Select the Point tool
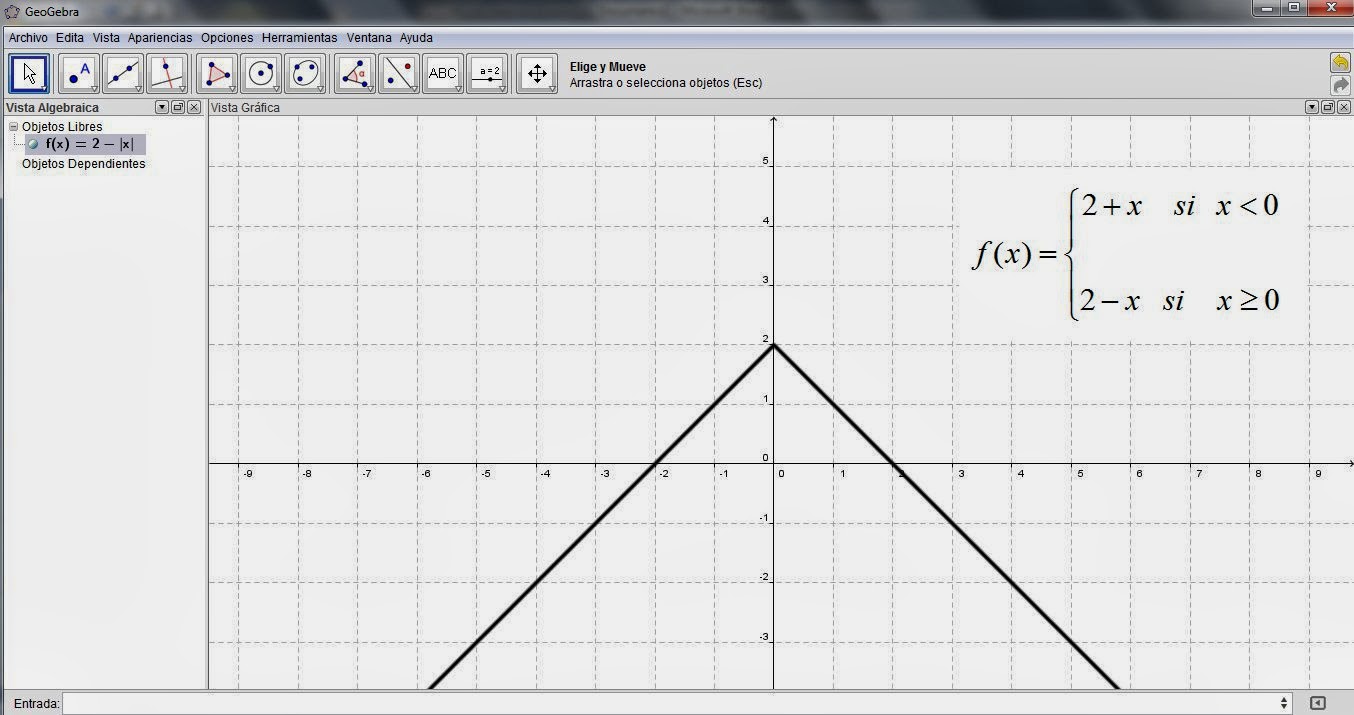The height and width of the screenshot is (715, 1354). coord(78,72)
